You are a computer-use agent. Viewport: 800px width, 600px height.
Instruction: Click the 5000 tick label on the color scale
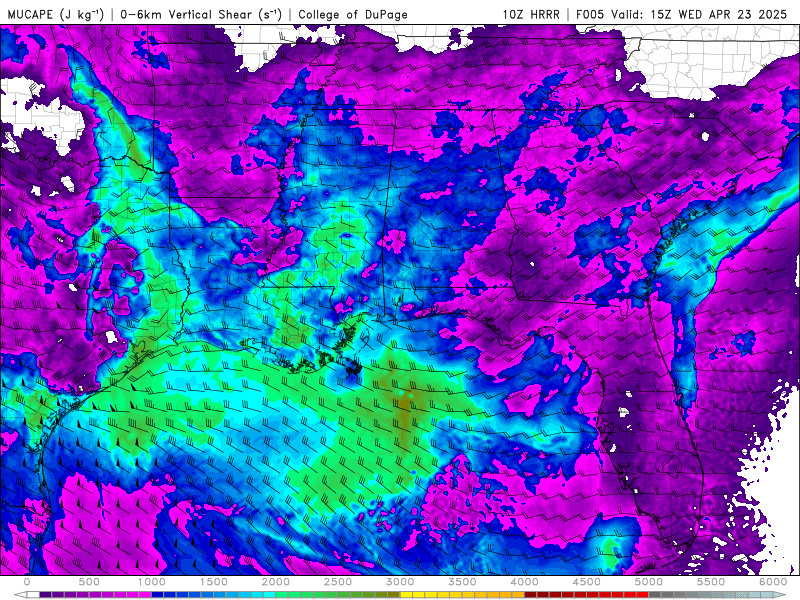tap(648, 582)
